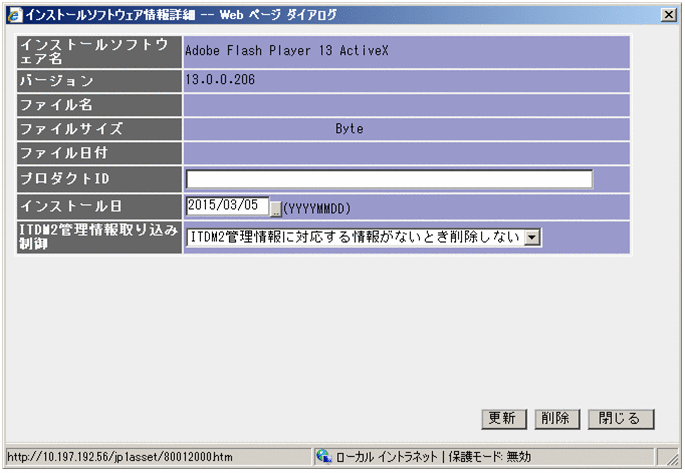Click the インストール日 date field 2015/03/05
The height and width of the screenshot is (473, 685).
tap(227, 205)
